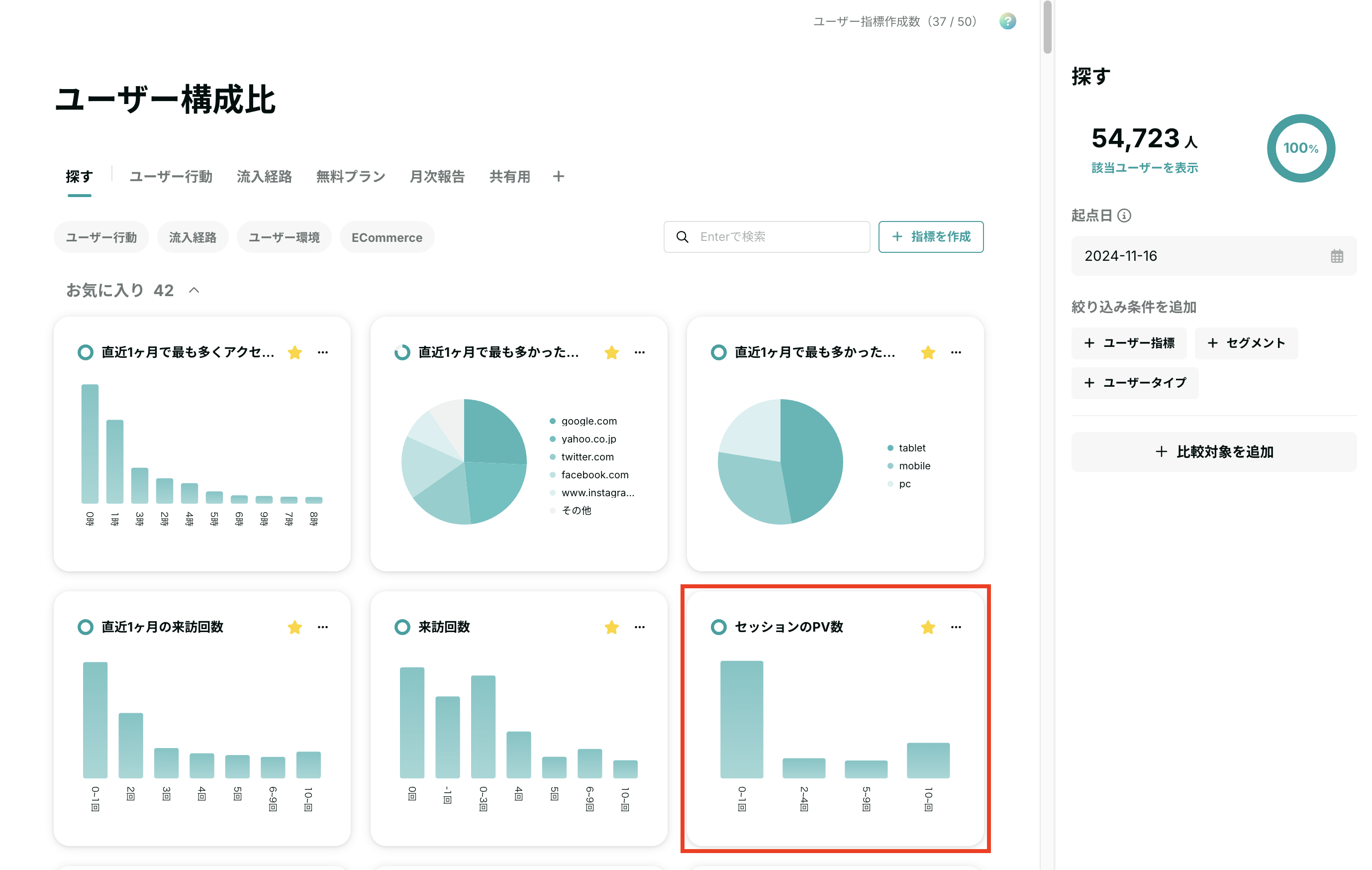This screenshot has width=1372, height=870.
Task: Open the 2024-11-16 date field
Action: tap(1214, 256)
